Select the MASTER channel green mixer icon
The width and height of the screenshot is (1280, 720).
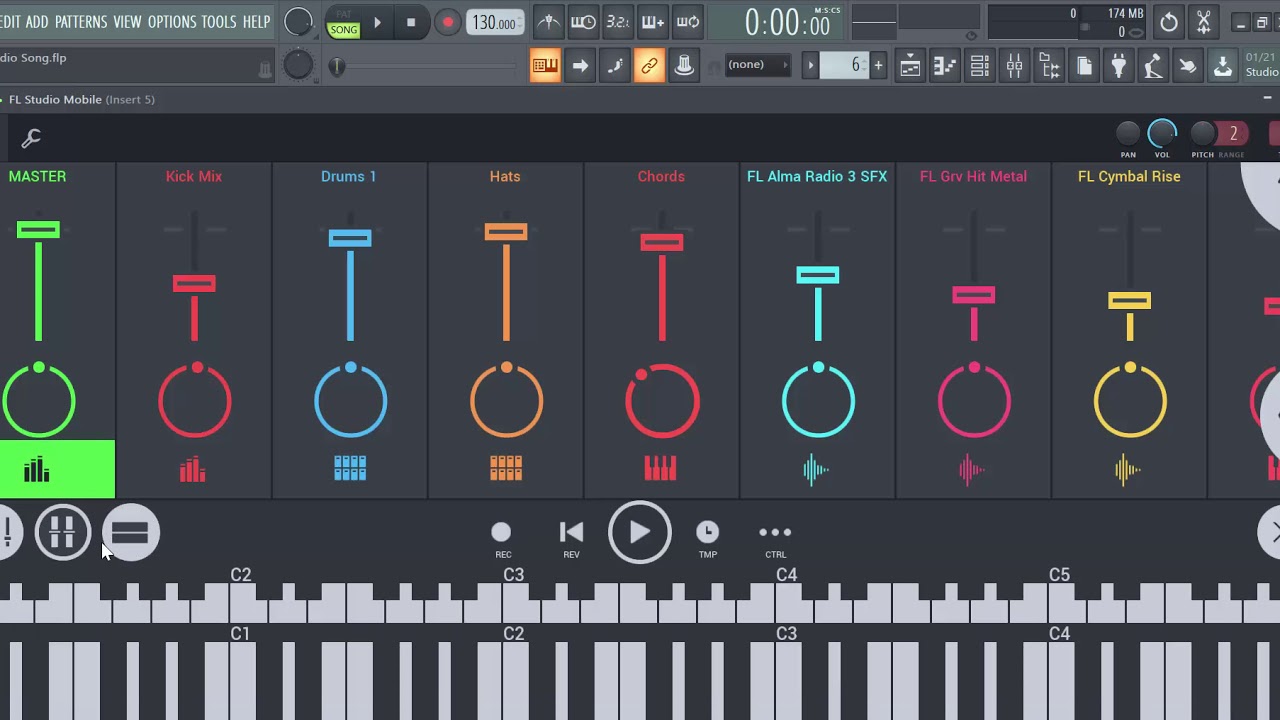[x=37, y=469]
